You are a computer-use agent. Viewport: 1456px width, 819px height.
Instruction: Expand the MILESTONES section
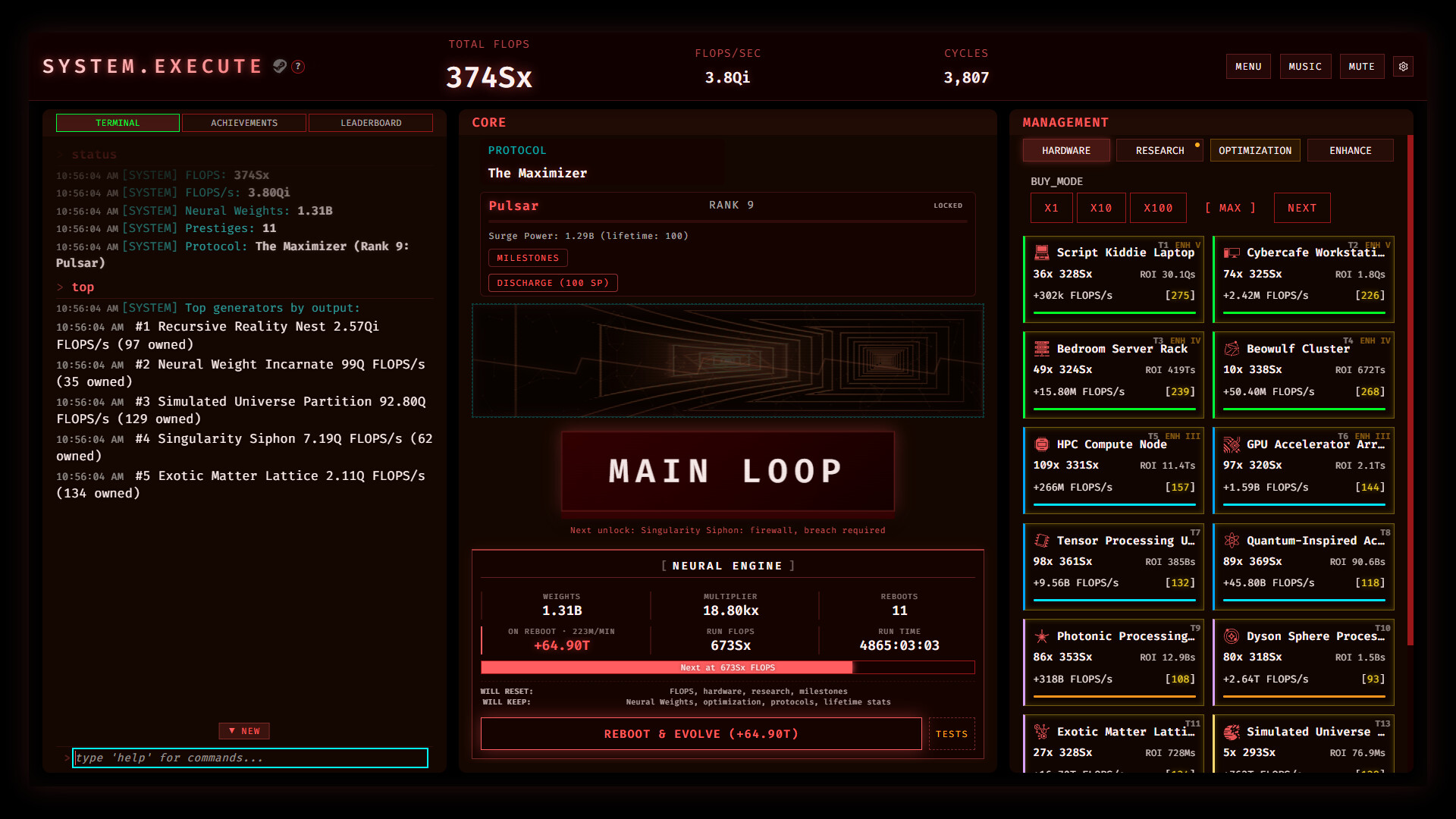point(528,258)
